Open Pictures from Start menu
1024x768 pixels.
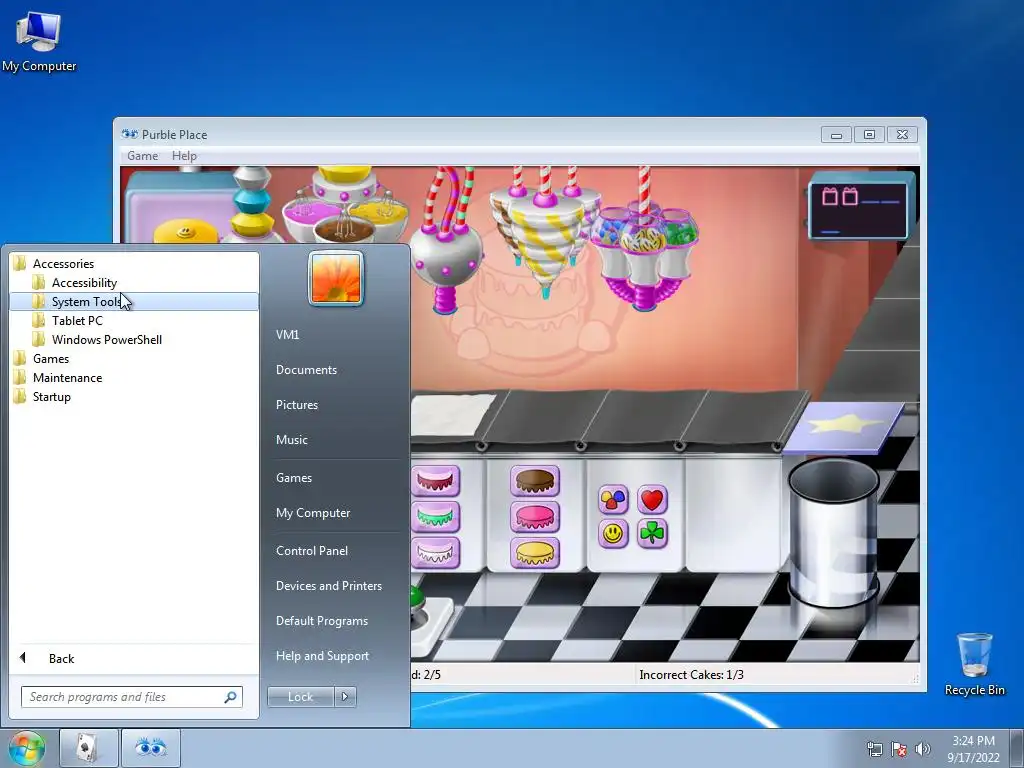[297, 405]
